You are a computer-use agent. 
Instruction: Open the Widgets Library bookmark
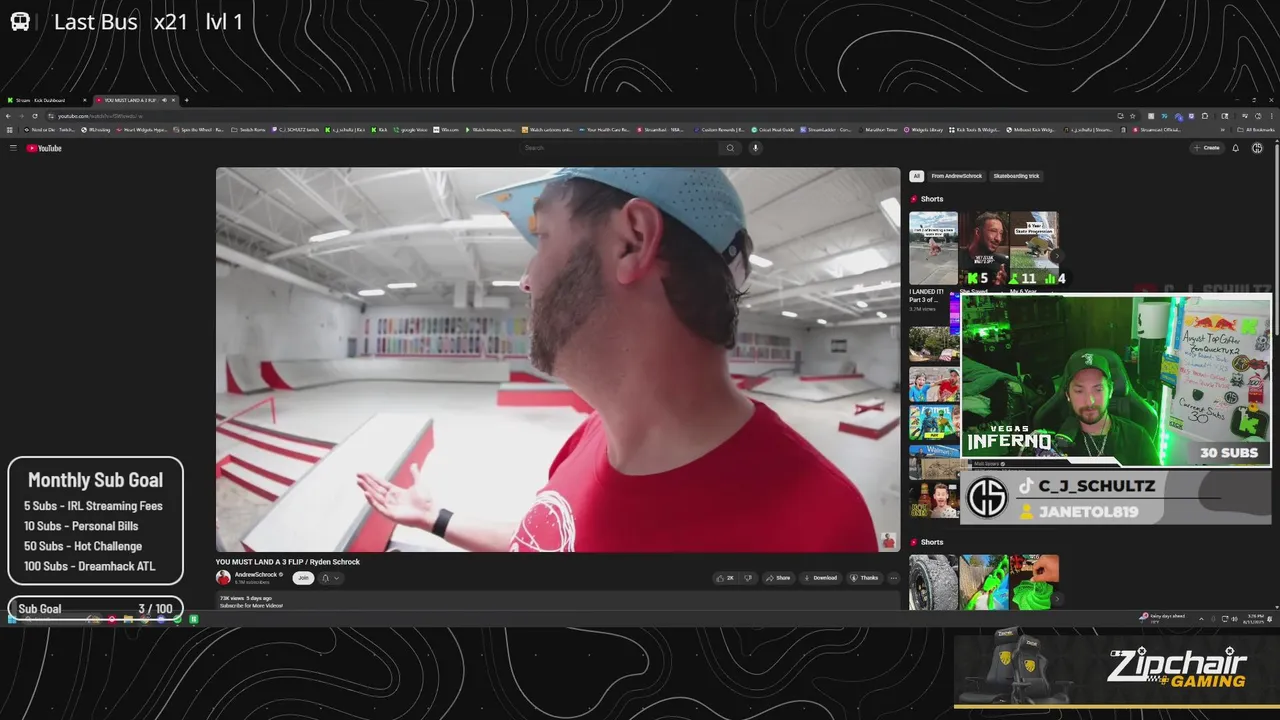(924, 130)
